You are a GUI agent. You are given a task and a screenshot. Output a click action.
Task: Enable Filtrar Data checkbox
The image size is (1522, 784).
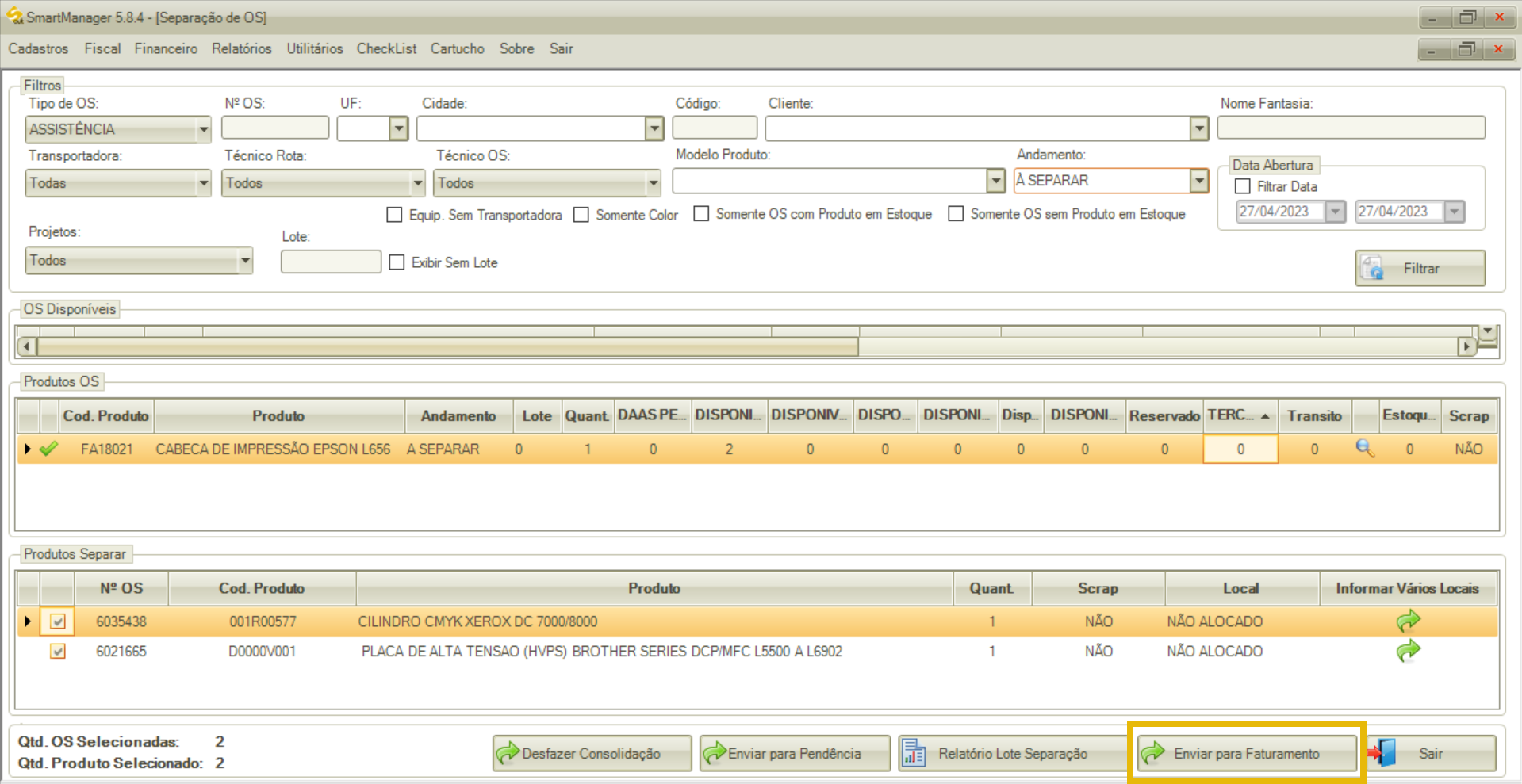pos(1243,186)
